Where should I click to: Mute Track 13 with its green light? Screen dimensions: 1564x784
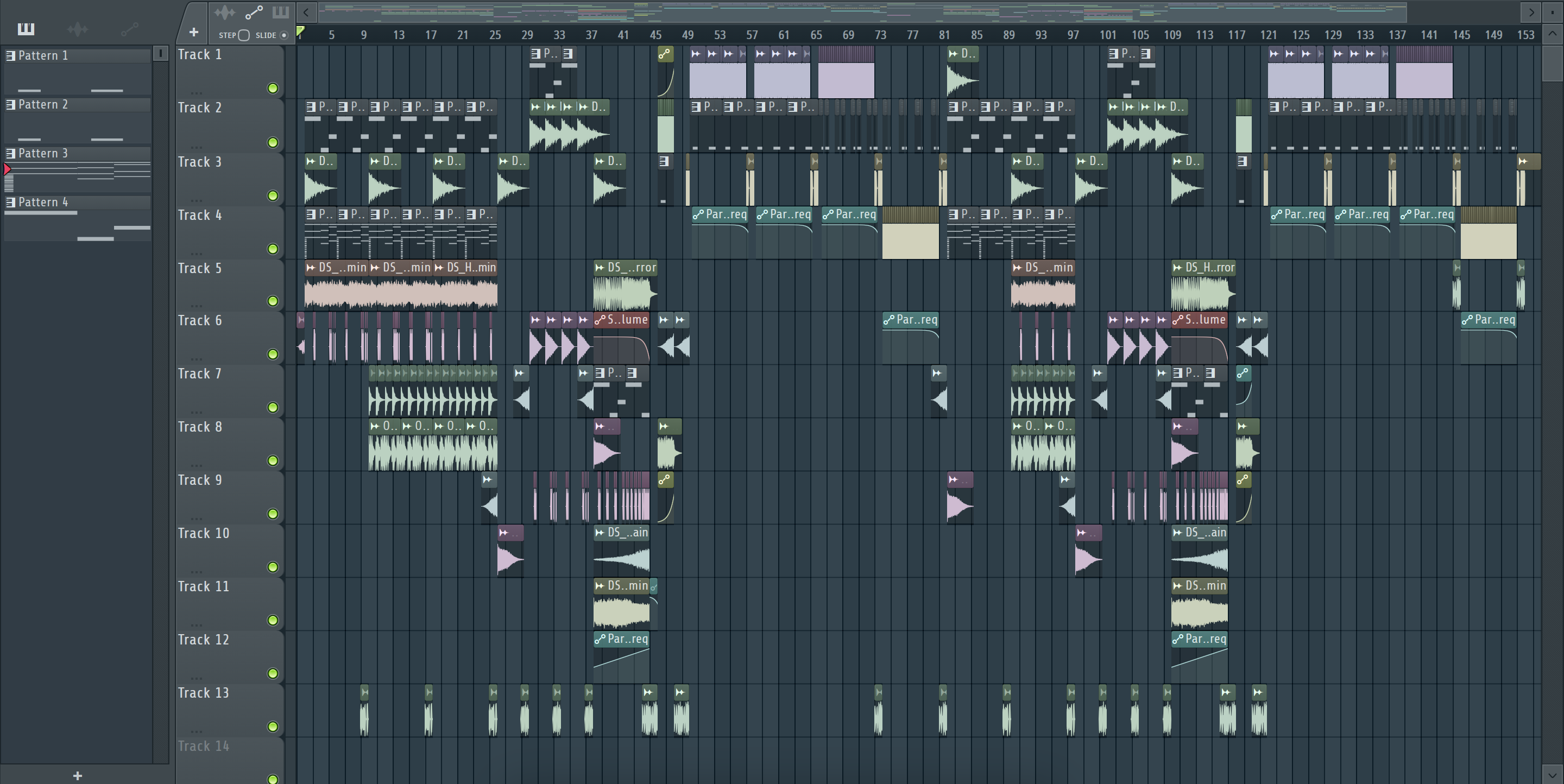273,727
